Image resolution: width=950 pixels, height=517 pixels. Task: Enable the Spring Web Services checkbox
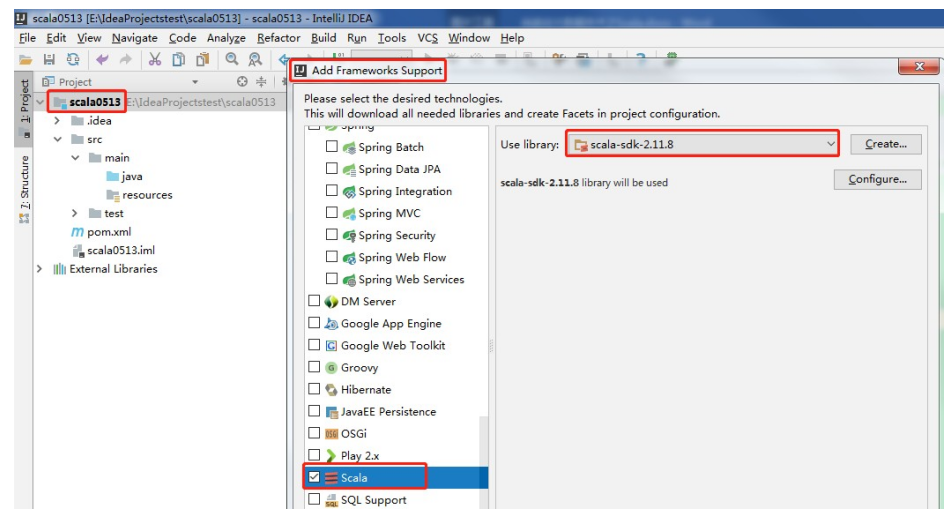pyautogui.click(x=331, y=278)
